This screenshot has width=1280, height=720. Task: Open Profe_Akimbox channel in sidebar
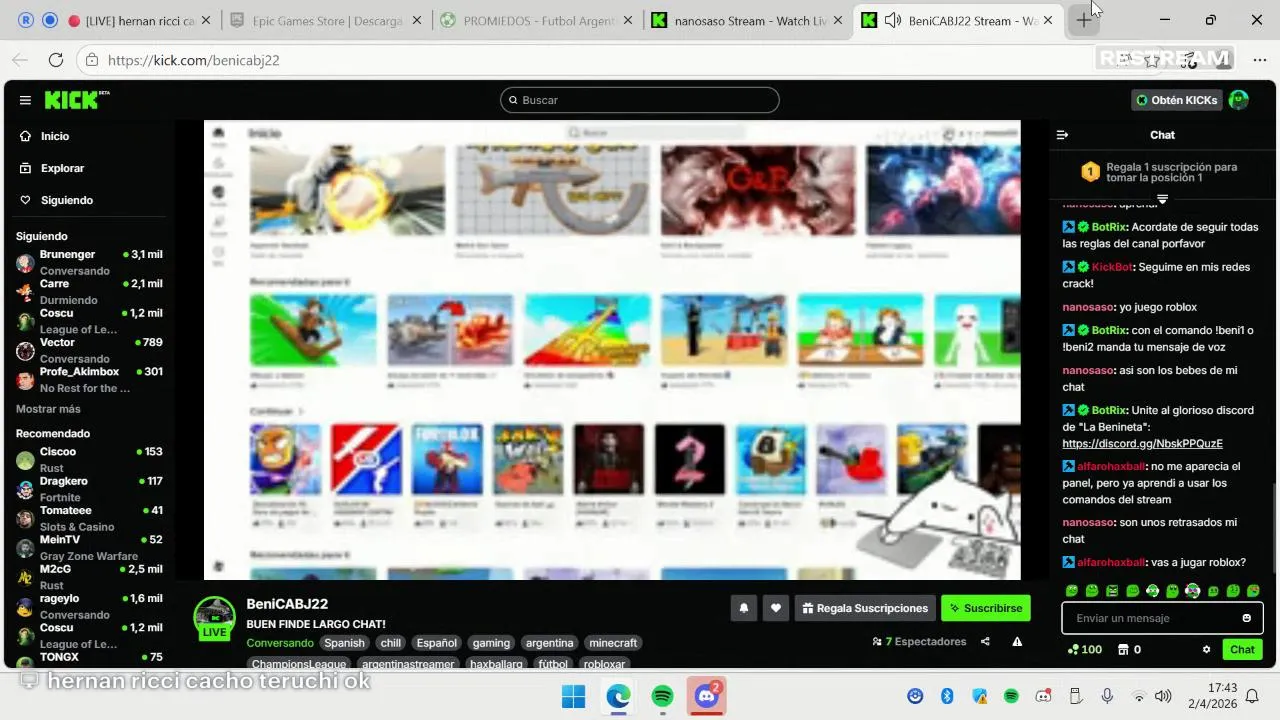tap(89, 379)
